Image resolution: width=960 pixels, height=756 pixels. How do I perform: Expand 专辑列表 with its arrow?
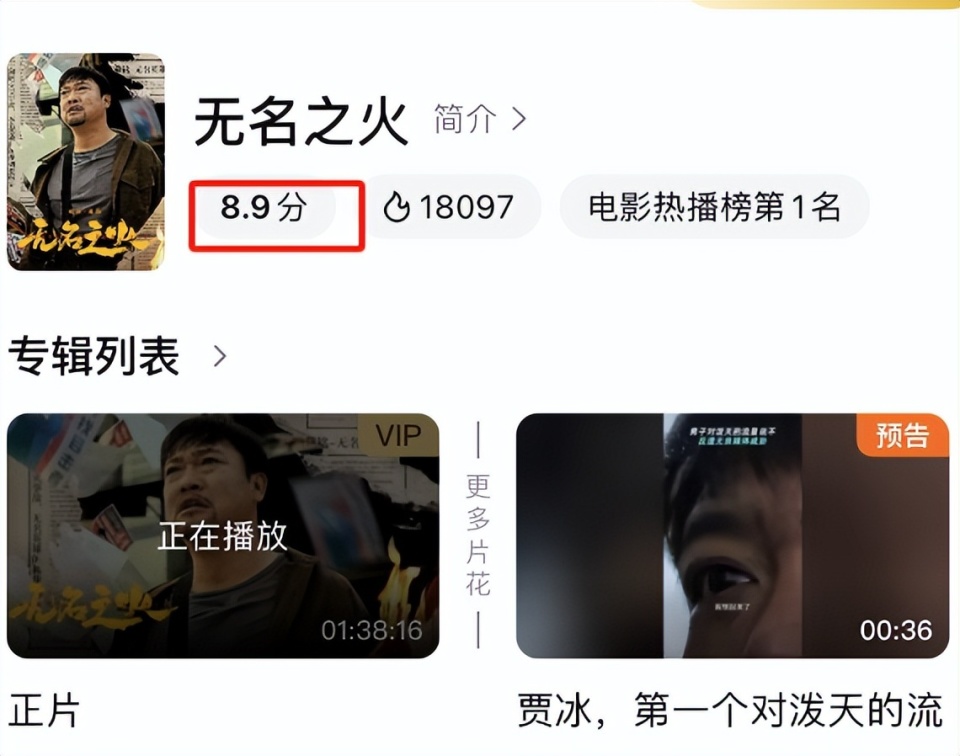(x=220, y=356)
